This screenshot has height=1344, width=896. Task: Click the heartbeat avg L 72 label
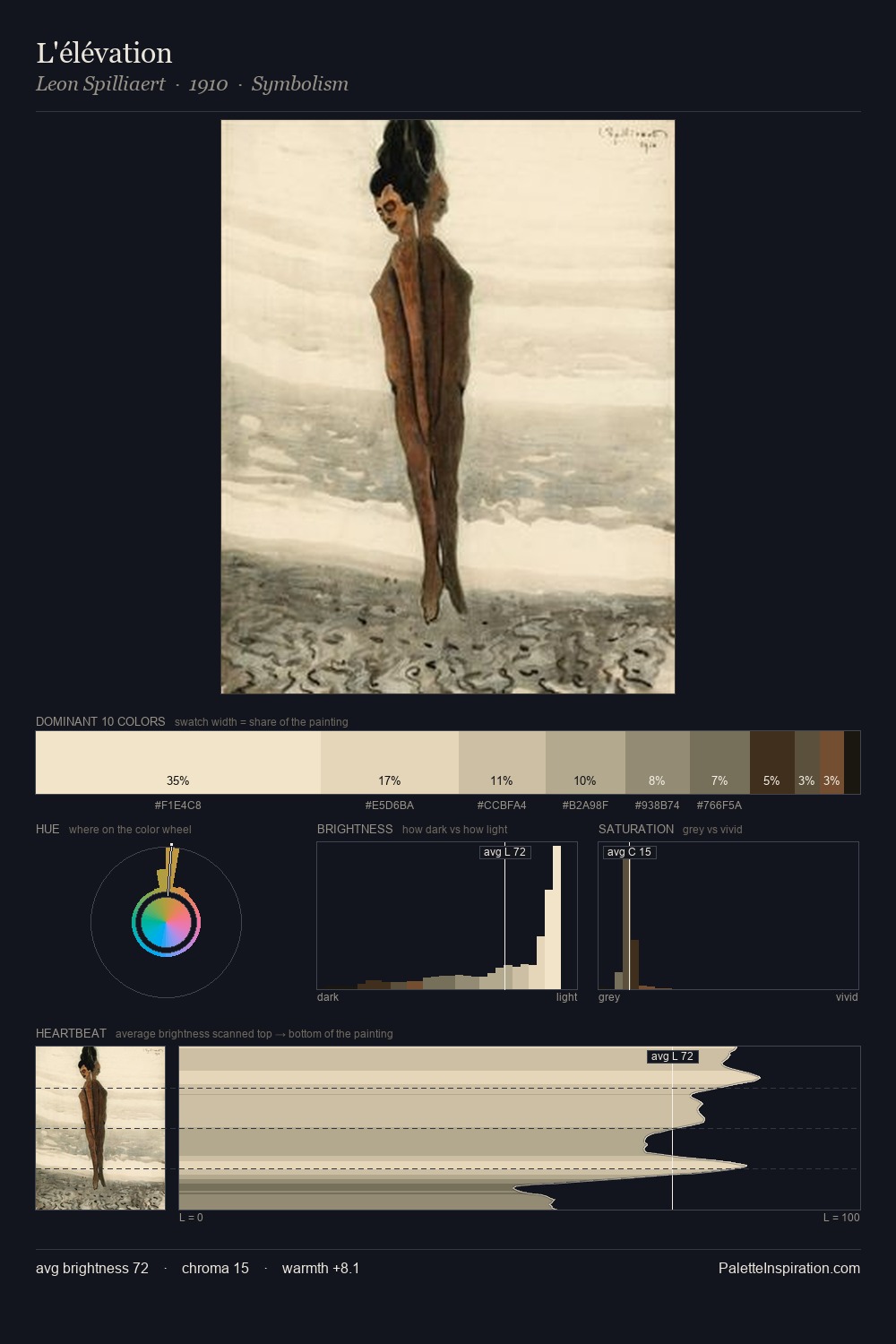click(672, 1056)
